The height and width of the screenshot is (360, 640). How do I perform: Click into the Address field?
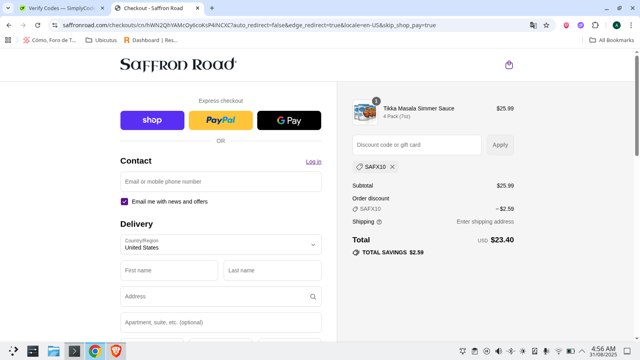[221, 297]
